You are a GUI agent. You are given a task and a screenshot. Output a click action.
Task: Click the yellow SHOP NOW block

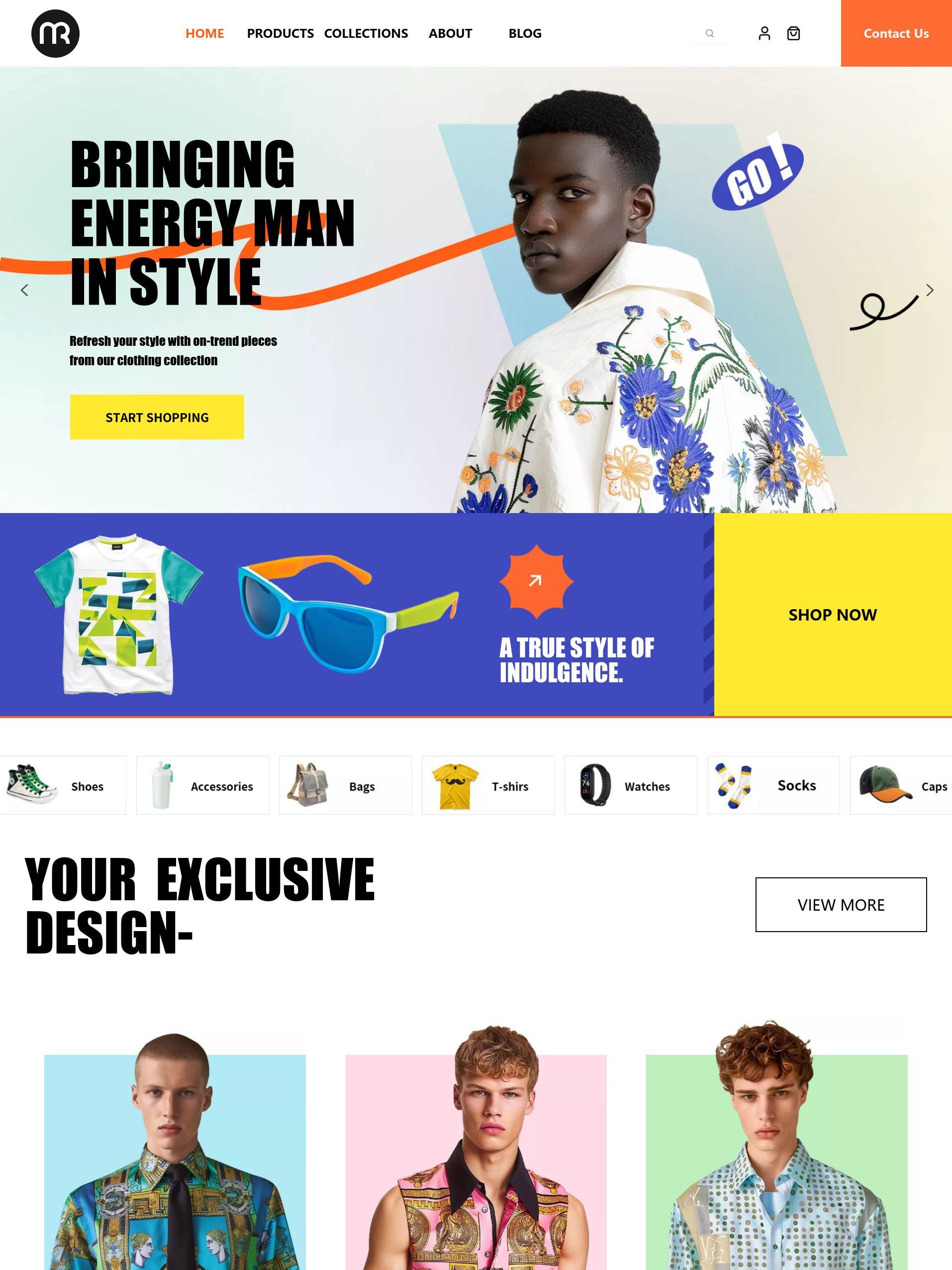[833, 614]
